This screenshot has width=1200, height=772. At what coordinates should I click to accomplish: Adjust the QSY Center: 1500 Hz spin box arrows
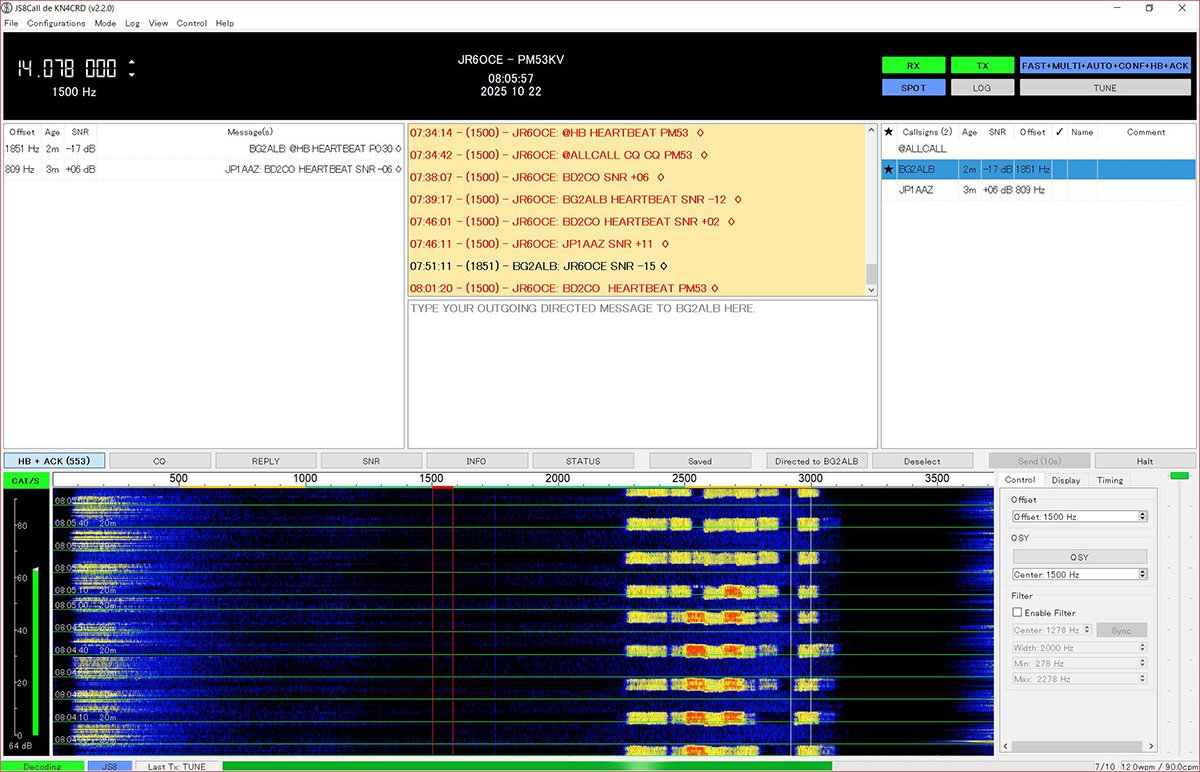(1143, 575)
